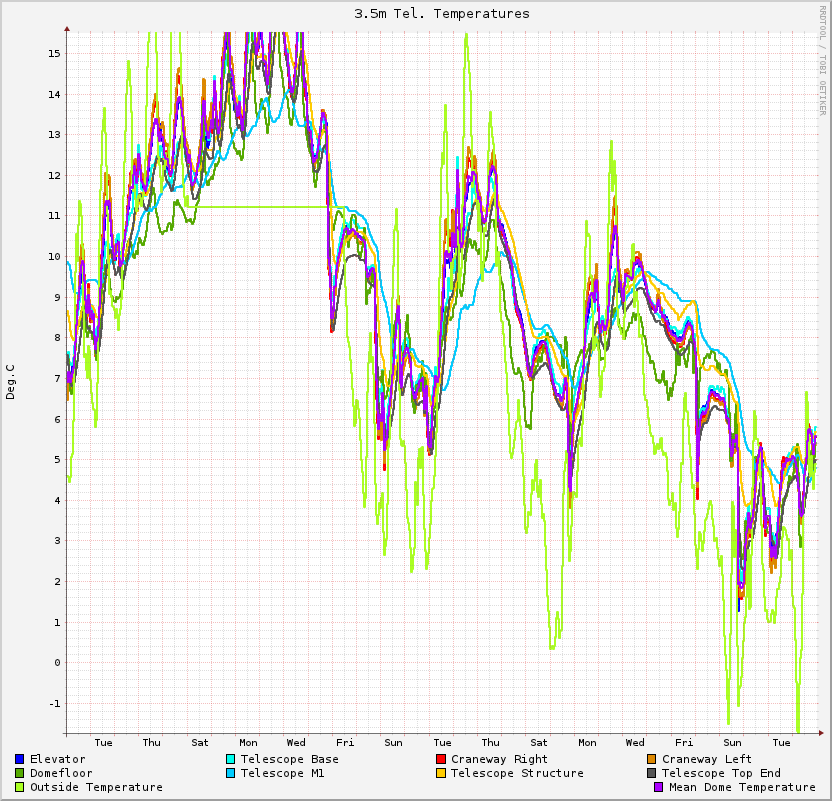This screenshot has height=801, width=832.
Task: Select the 'Mean Dome Temperature' legend text
Action: coord(742,787)
